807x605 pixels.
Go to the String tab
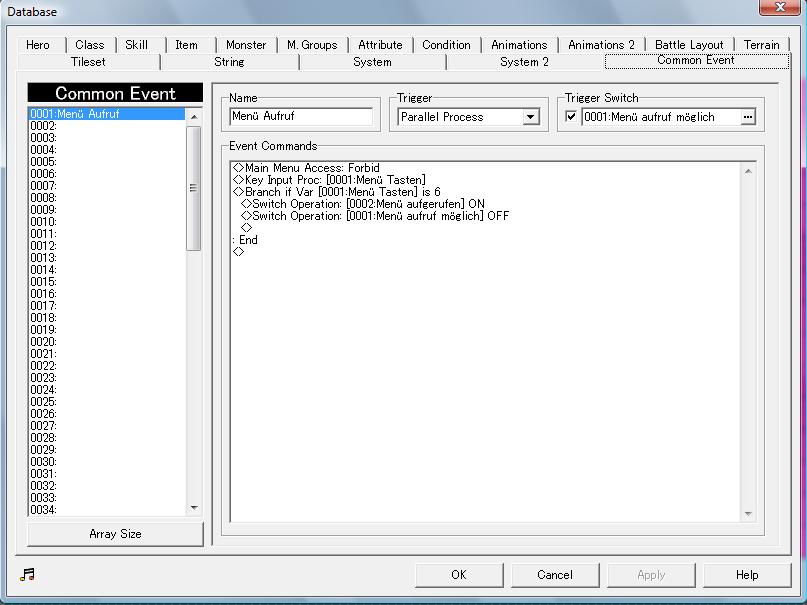(x=229, y=62)
